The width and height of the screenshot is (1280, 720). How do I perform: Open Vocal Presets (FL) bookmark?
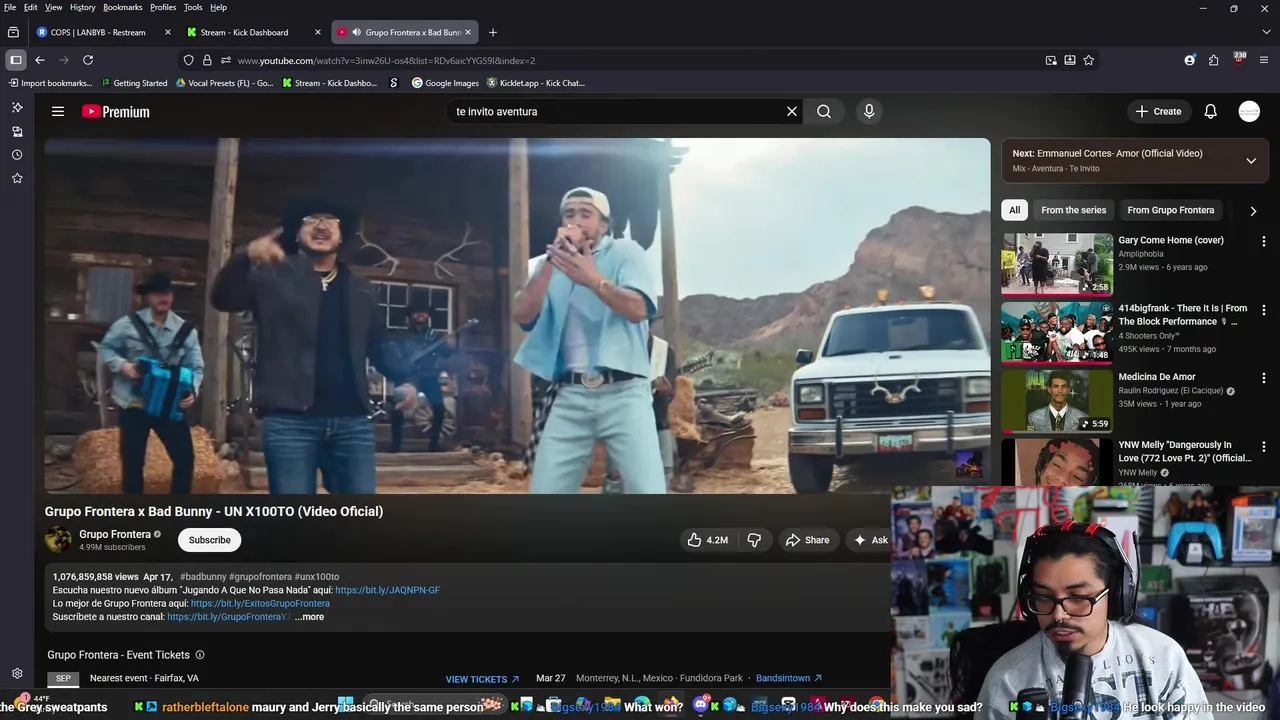pos(225,83)
